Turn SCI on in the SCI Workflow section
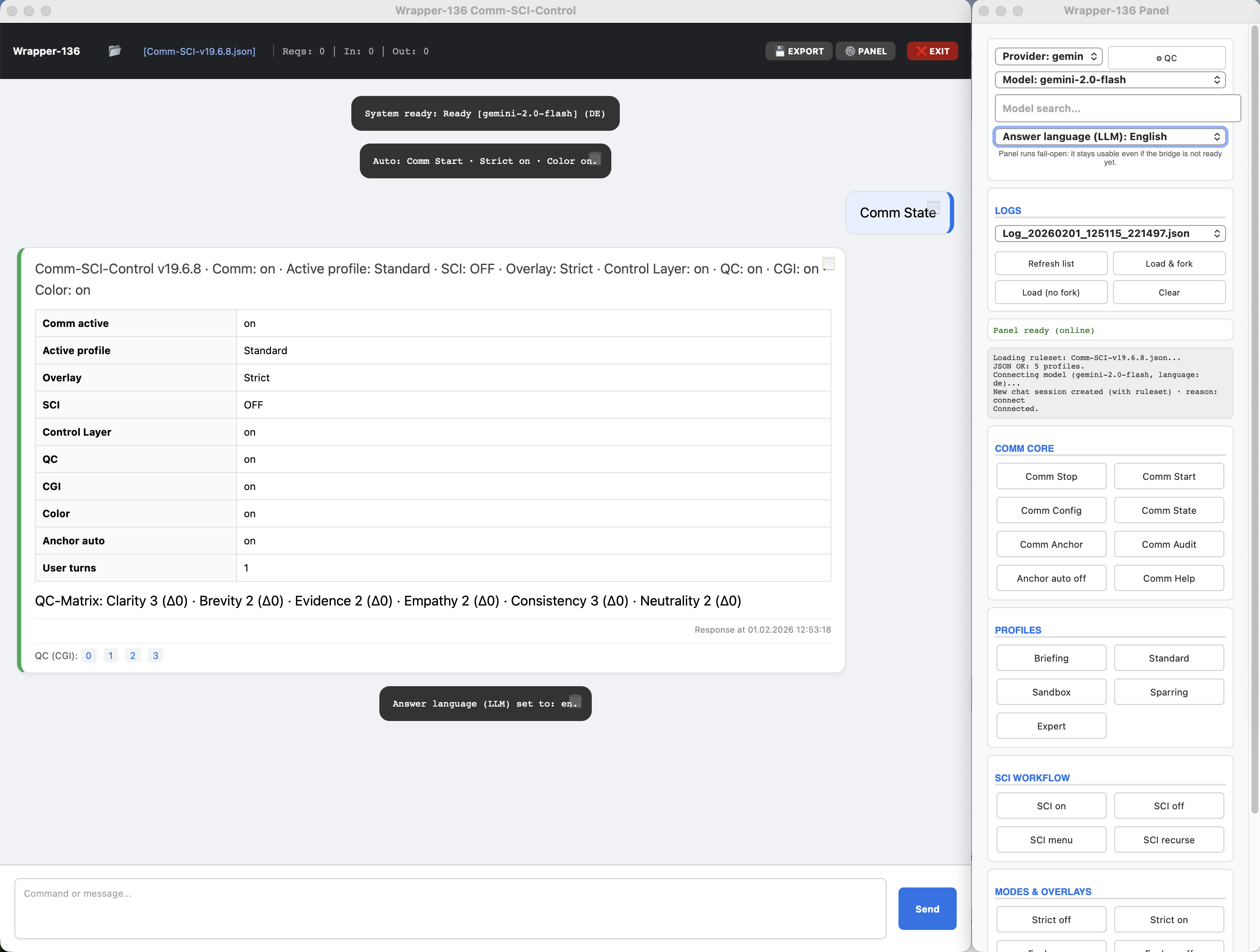The height and width of the screenshot is (952, 1260). pos(1051,805)
